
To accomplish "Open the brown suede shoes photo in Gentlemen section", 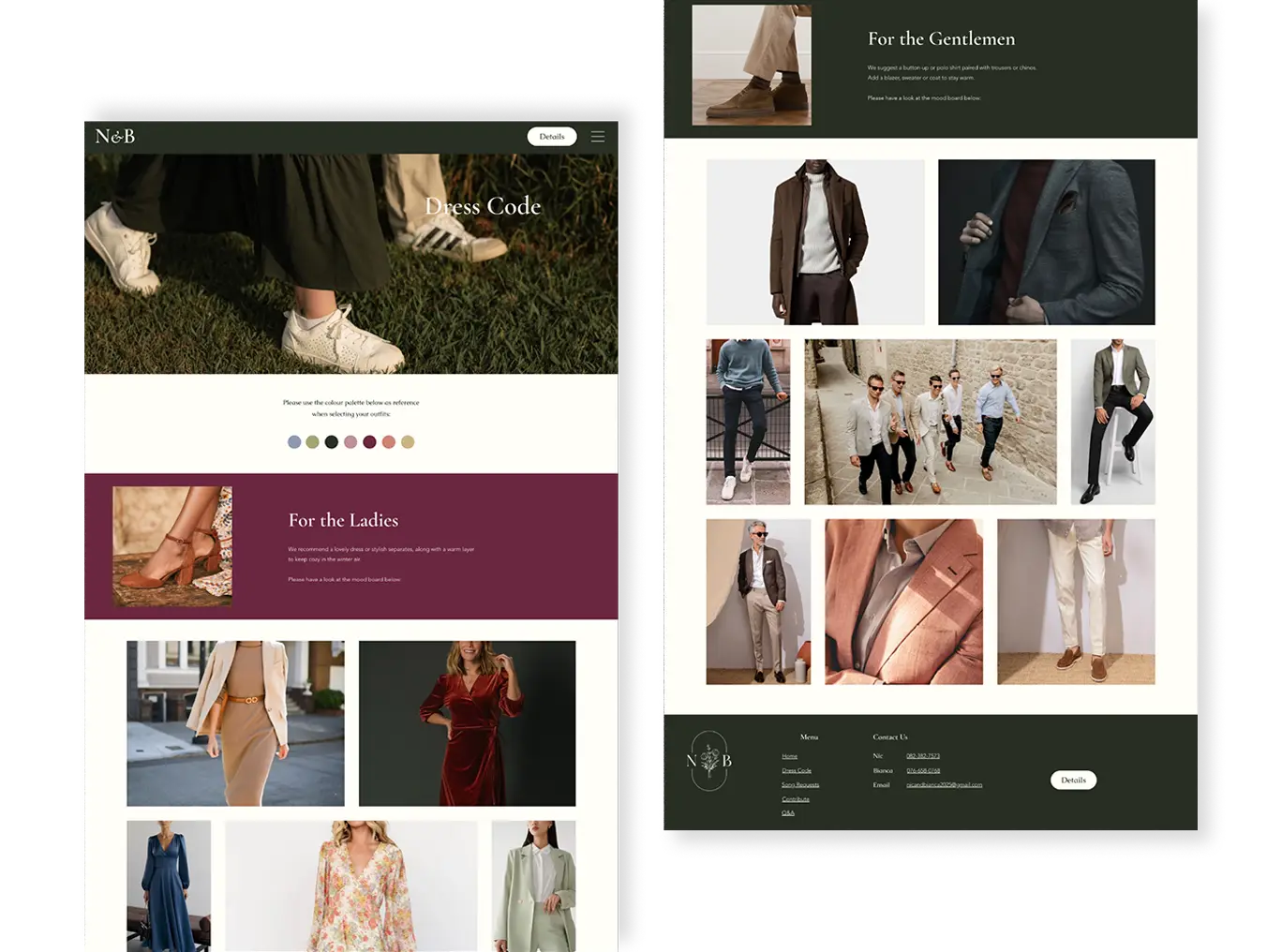I will (x=752, y=65).
